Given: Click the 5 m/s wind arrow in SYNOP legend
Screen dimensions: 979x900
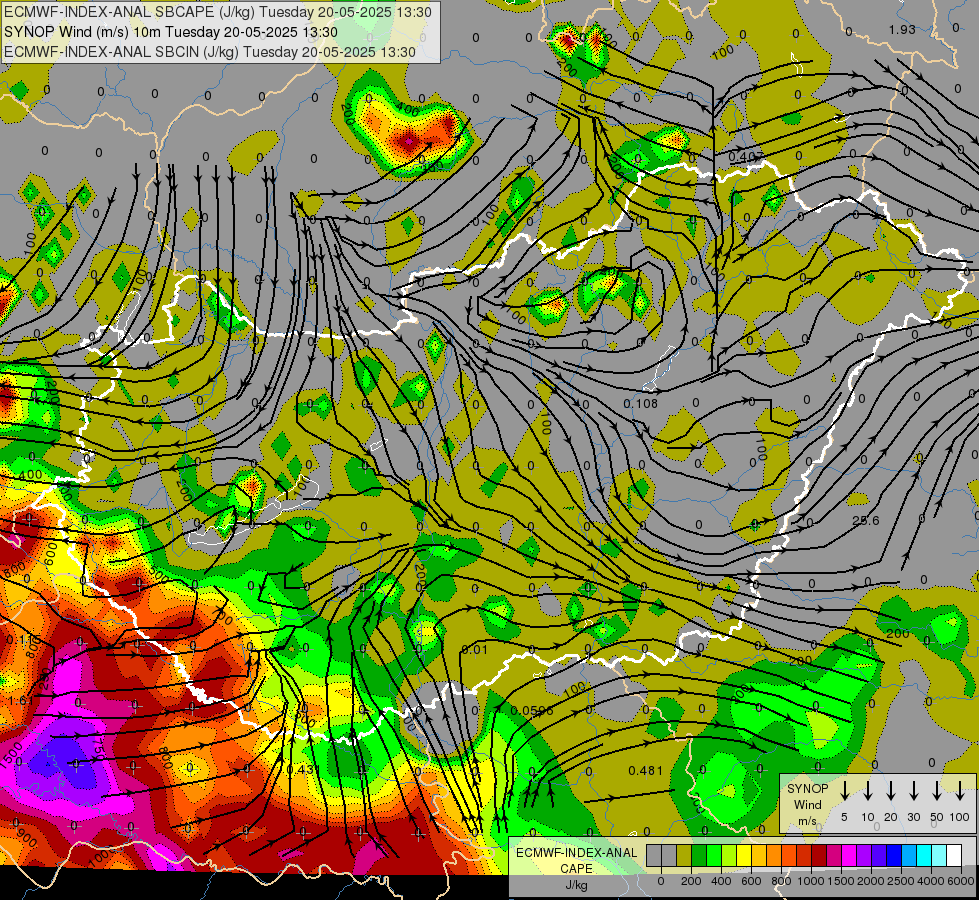Looking at the screenshot, I should tap(844, 790).
